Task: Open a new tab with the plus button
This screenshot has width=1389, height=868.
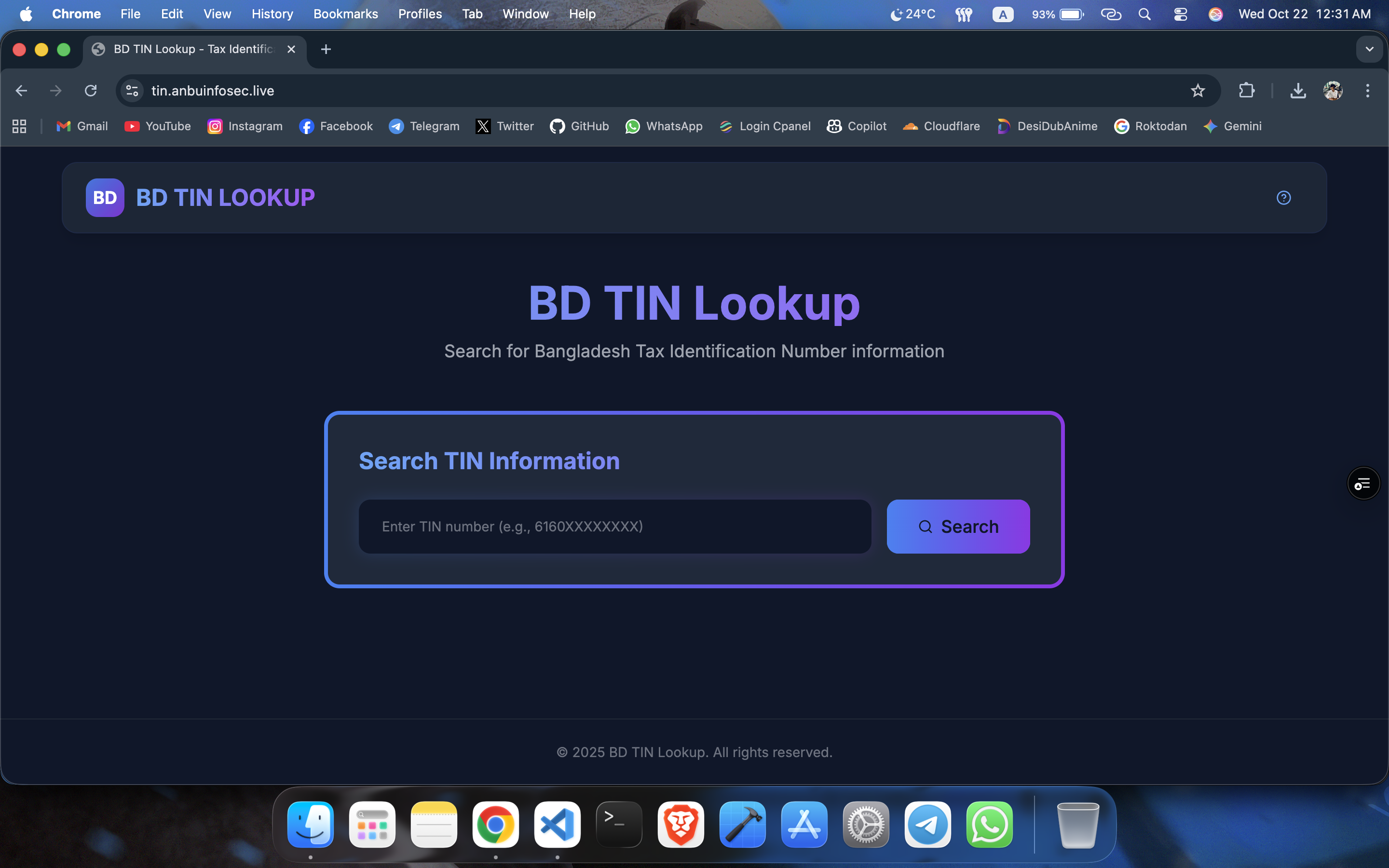Action: 326,49
